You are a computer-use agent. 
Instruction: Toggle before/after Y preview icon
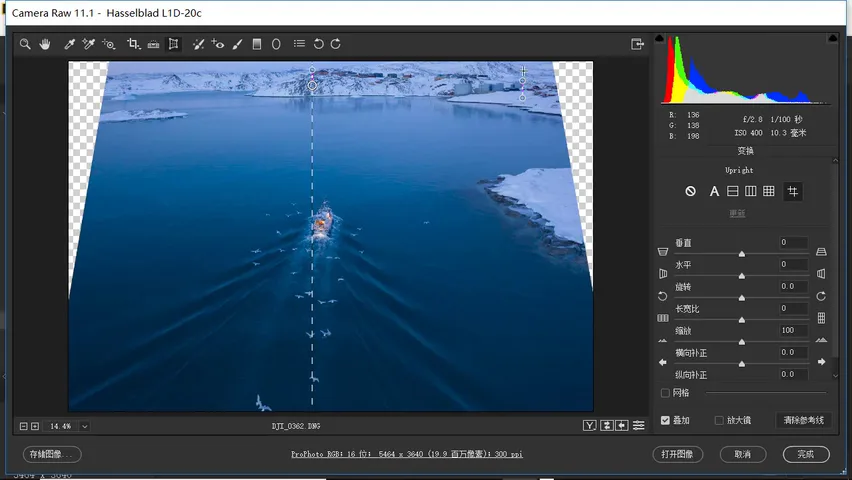point(590,426)
